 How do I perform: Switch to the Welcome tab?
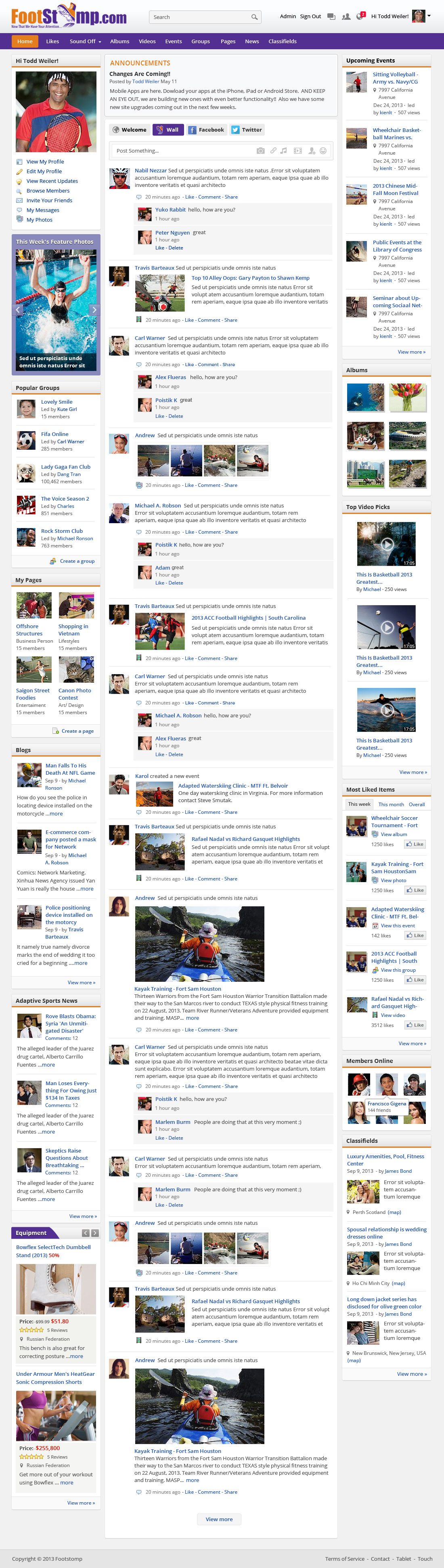(x=130, y=130)
